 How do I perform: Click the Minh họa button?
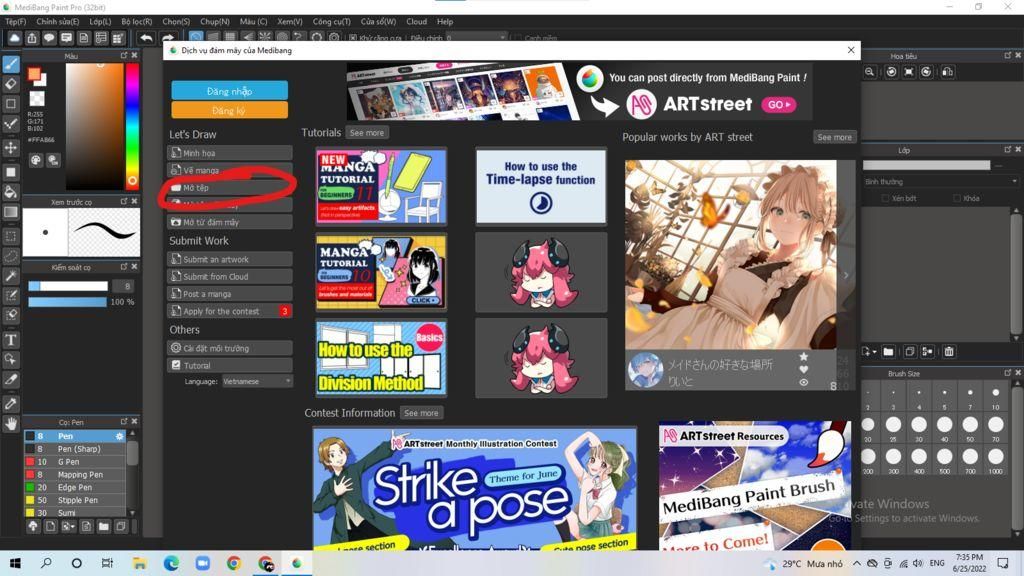tap(229, 153)
